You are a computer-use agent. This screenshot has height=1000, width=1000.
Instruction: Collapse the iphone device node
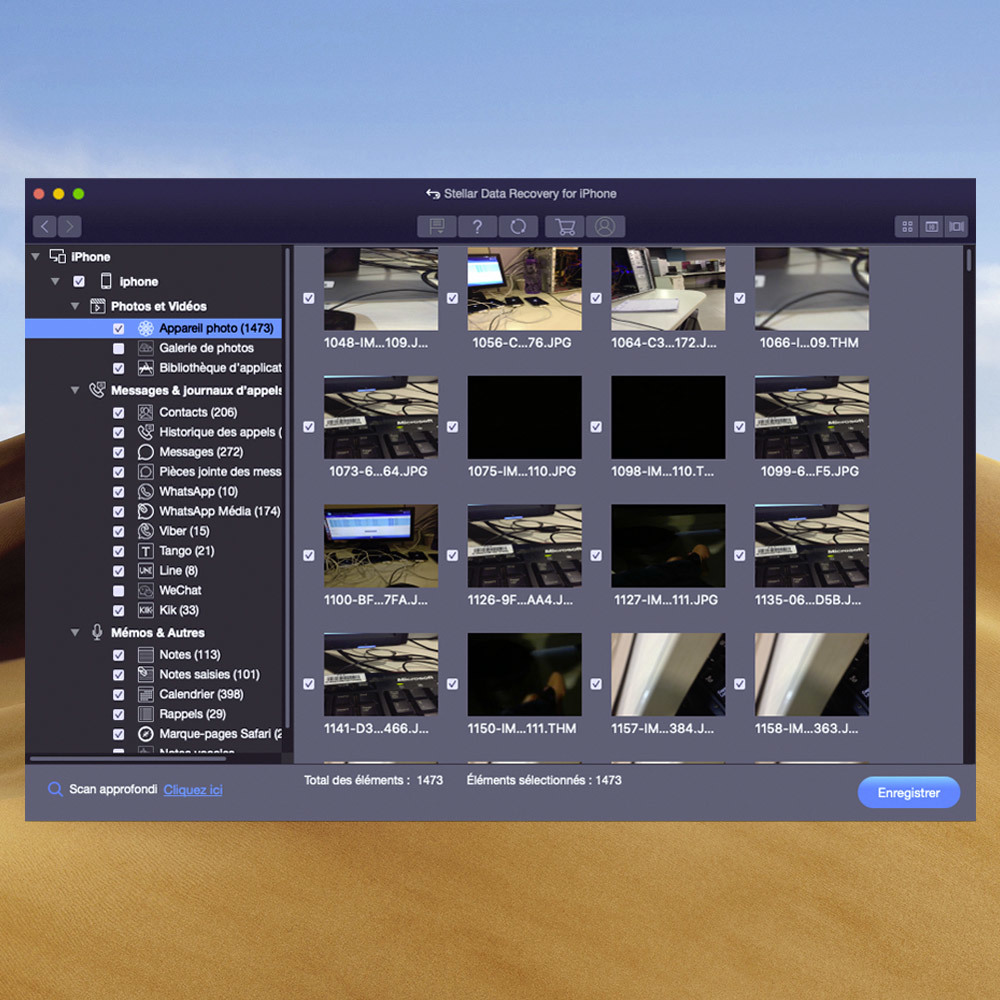(55, 281)
